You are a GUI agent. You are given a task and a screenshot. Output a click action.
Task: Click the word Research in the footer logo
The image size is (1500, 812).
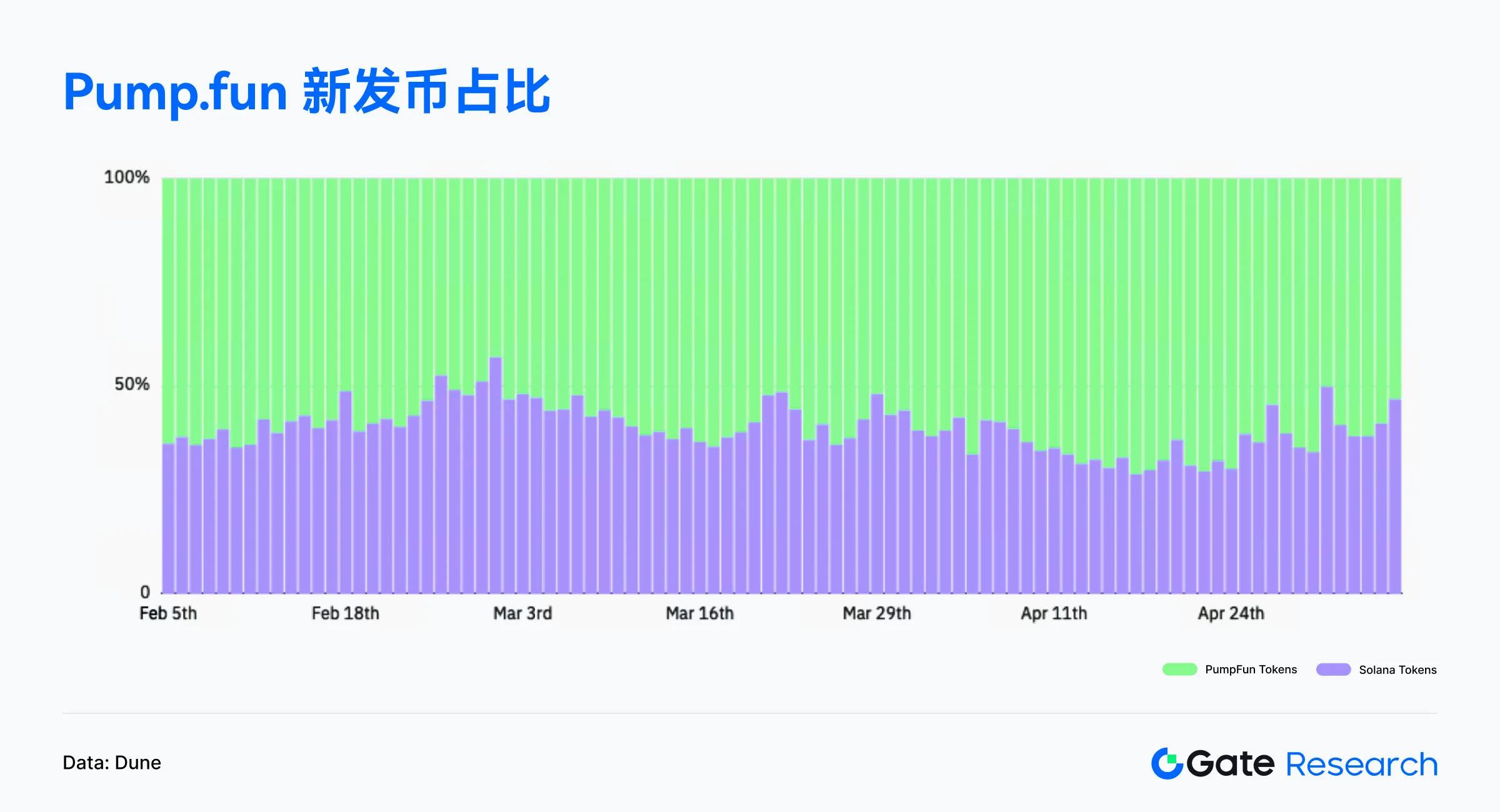pos(1362,765)
